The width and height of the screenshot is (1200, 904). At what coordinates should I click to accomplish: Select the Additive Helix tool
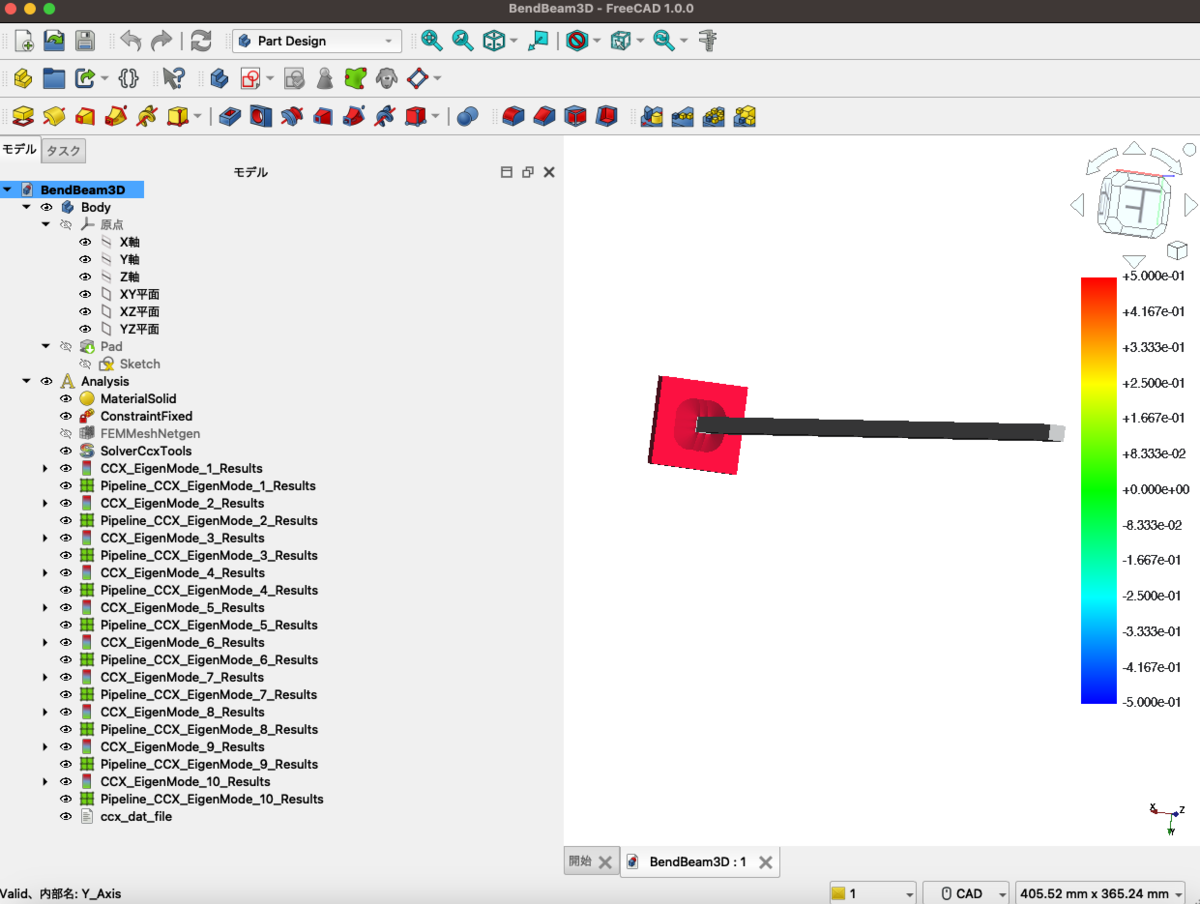[x=147, y=116]
